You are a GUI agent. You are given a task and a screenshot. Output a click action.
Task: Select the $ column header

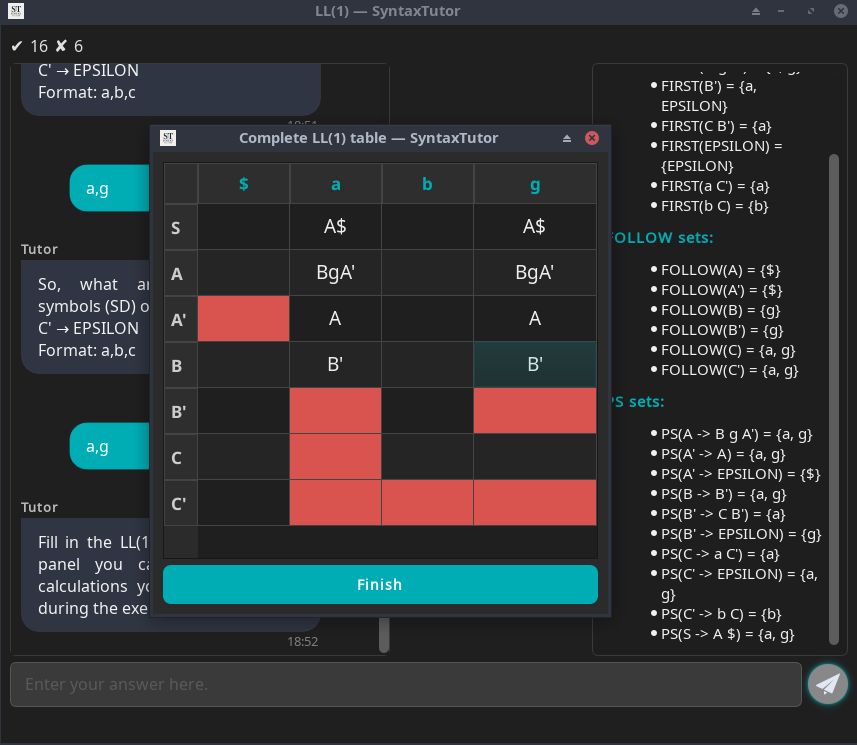[244, 184]
